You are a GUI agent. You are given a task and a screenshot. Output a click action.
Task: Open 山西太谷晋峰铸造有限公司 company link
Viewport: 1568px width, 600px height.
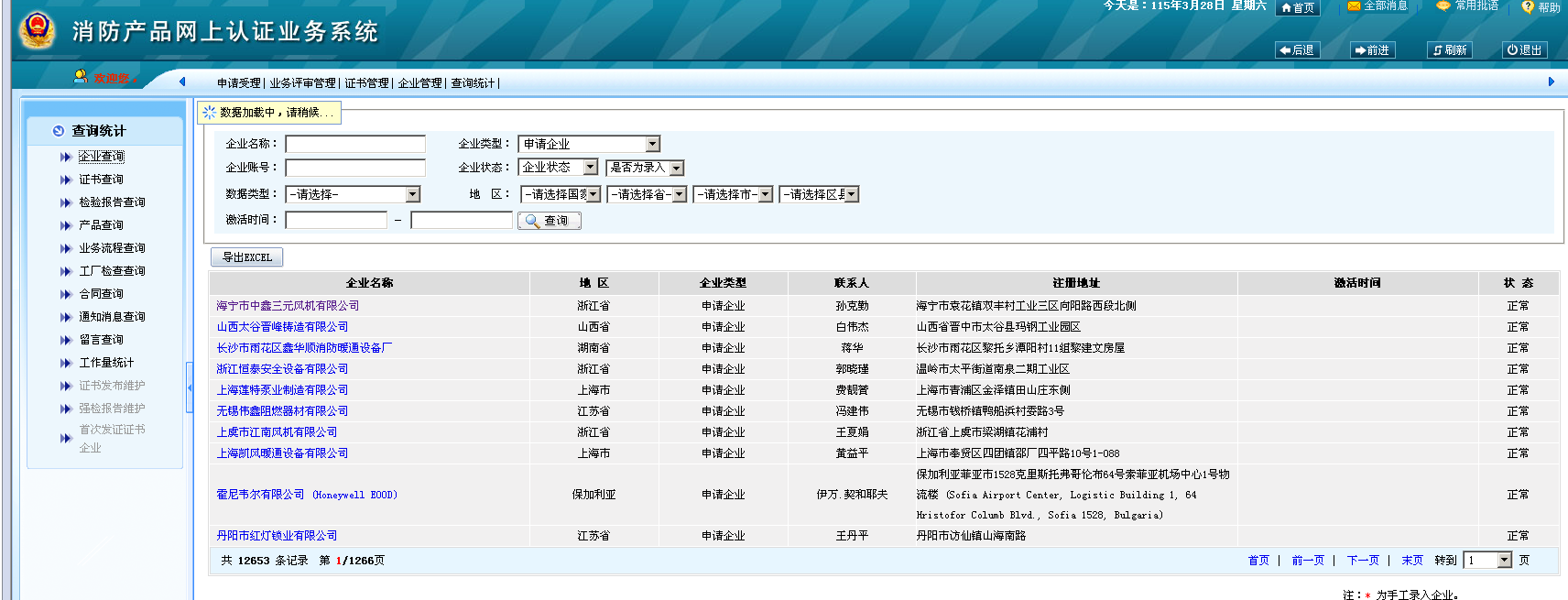tap(282, 327)
